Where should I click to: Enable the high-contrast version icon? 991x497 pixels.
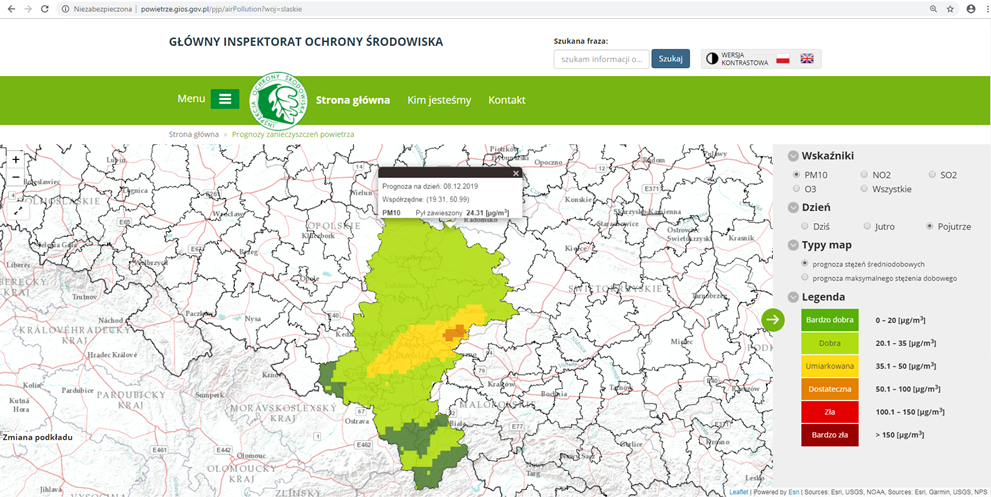[712, 59]
